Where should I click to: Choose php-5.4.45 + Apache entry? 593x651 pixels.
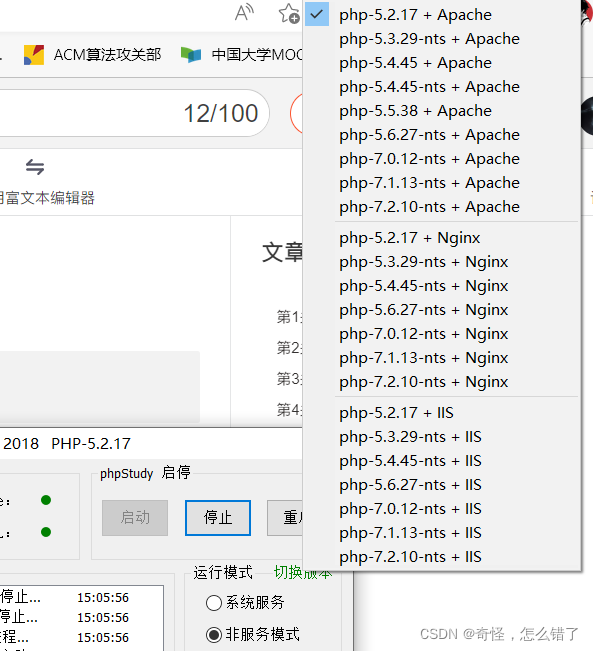point(441,63)
